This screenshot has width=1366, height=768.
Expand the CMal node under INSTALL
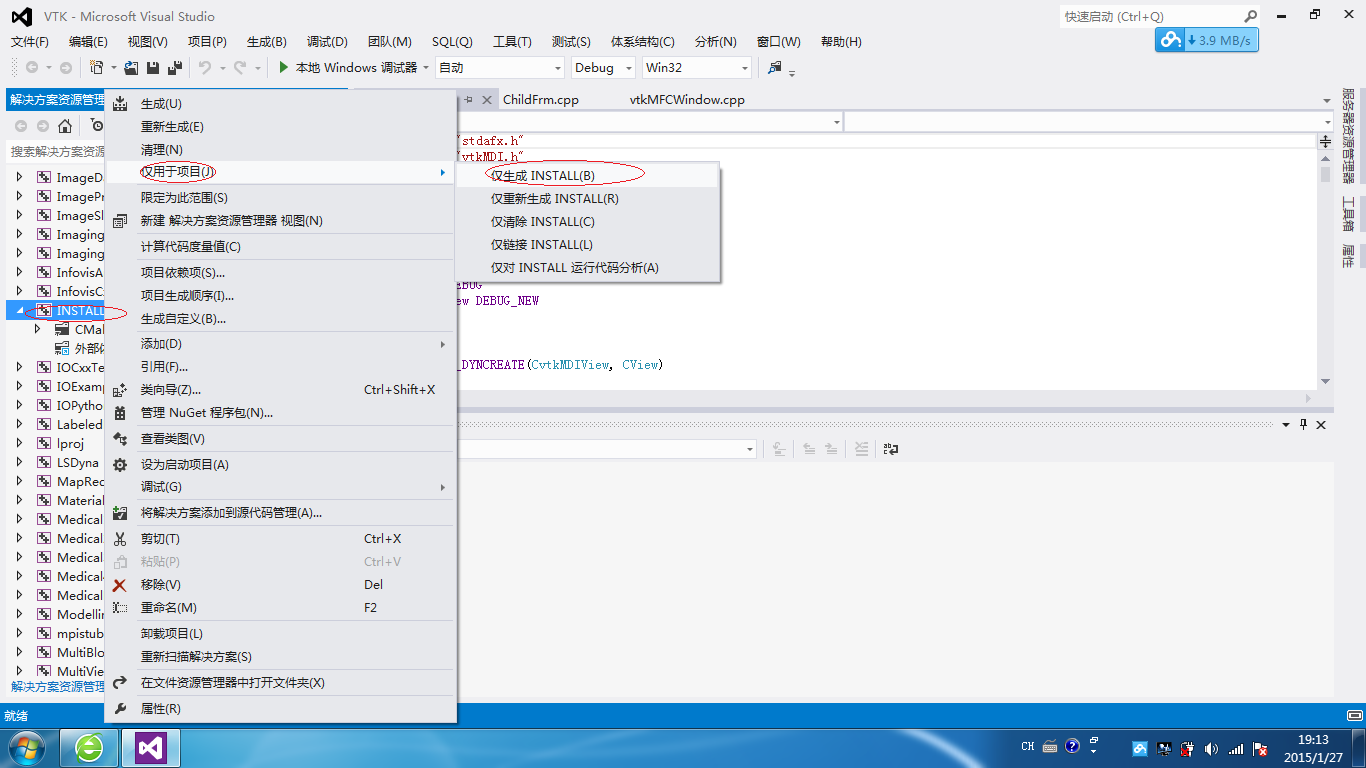pos(38,329)
